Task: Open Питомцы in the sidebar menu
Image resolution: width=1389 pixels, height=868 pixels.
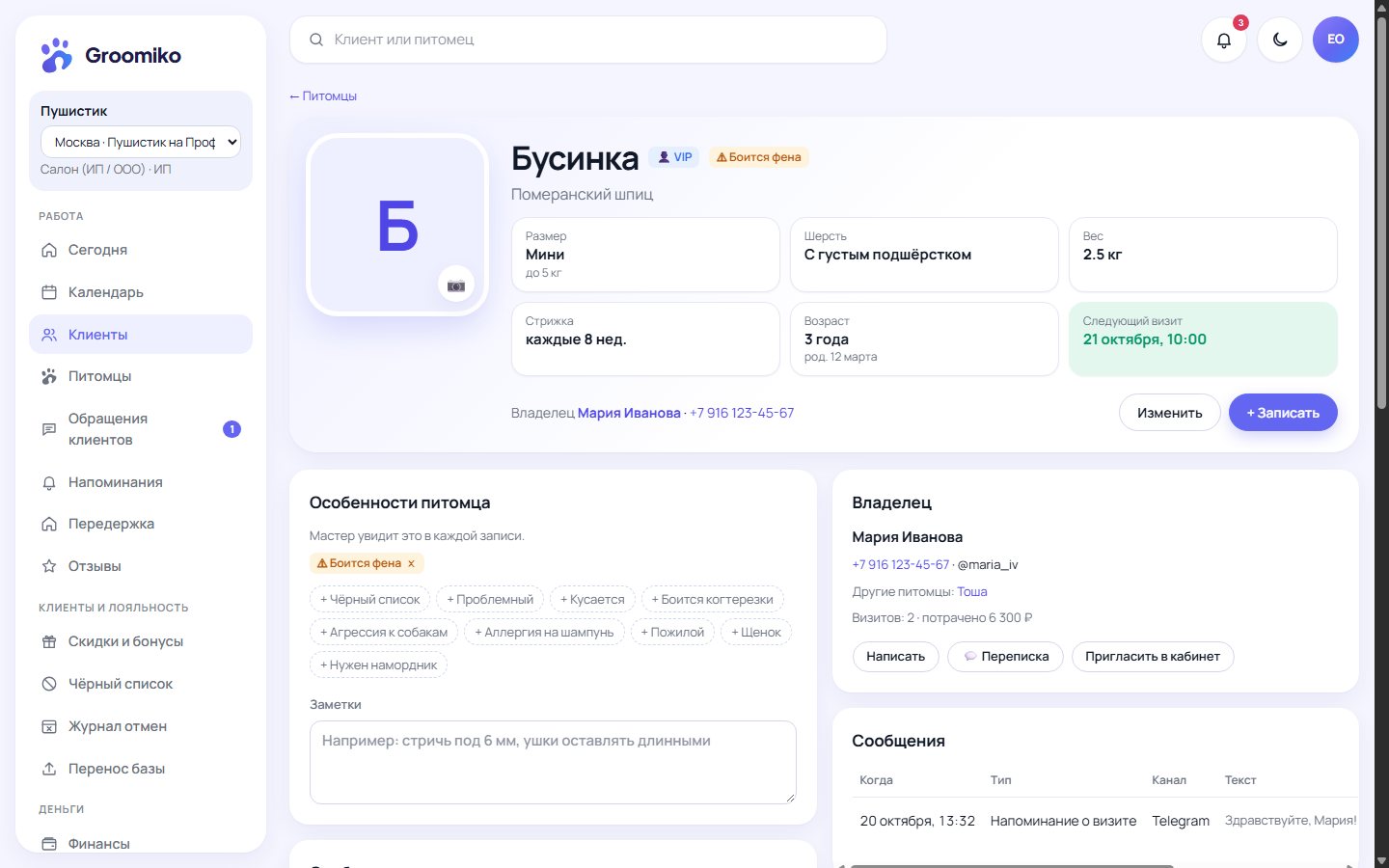Action: coord(141,376)
